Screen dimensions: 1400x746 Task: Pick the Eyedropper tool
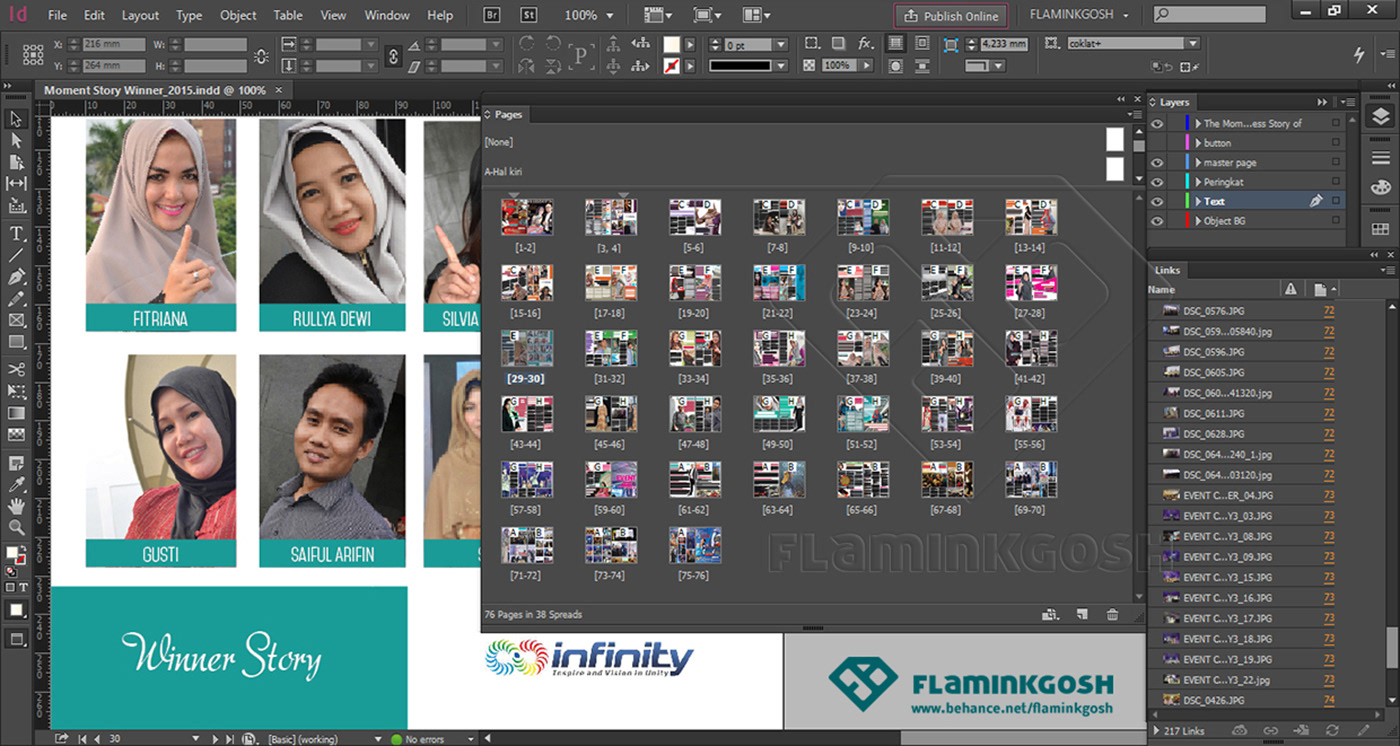click(x=16, y=485)
